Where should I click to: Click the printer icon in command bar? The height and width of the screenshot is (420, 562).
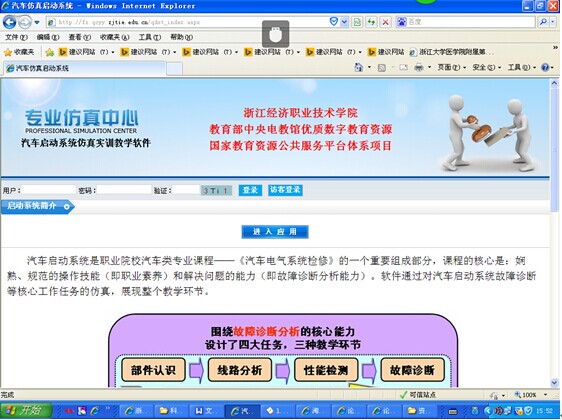click(x=418, y=67)
